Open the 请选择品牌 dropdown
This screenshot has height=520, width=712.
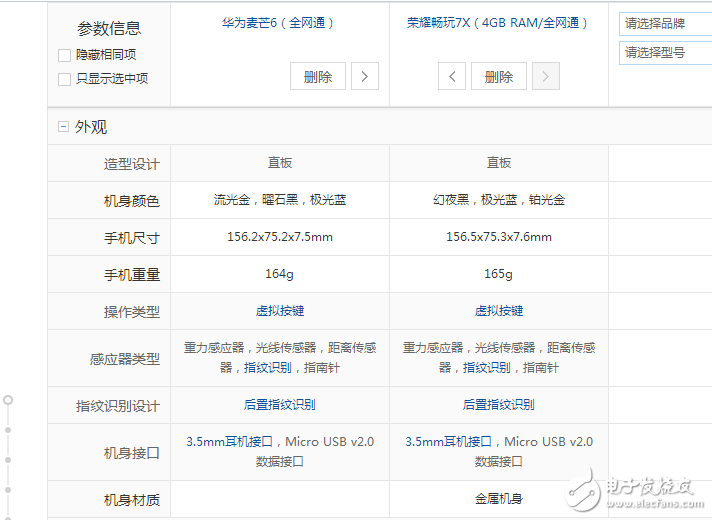665,23
